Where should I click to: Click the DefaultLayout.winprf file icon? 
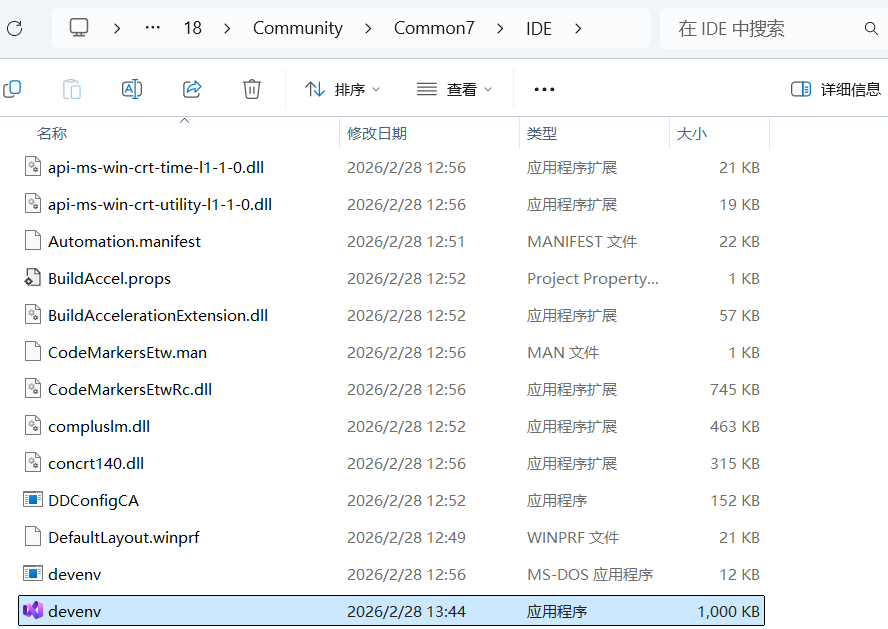click(x=33, y=536)
